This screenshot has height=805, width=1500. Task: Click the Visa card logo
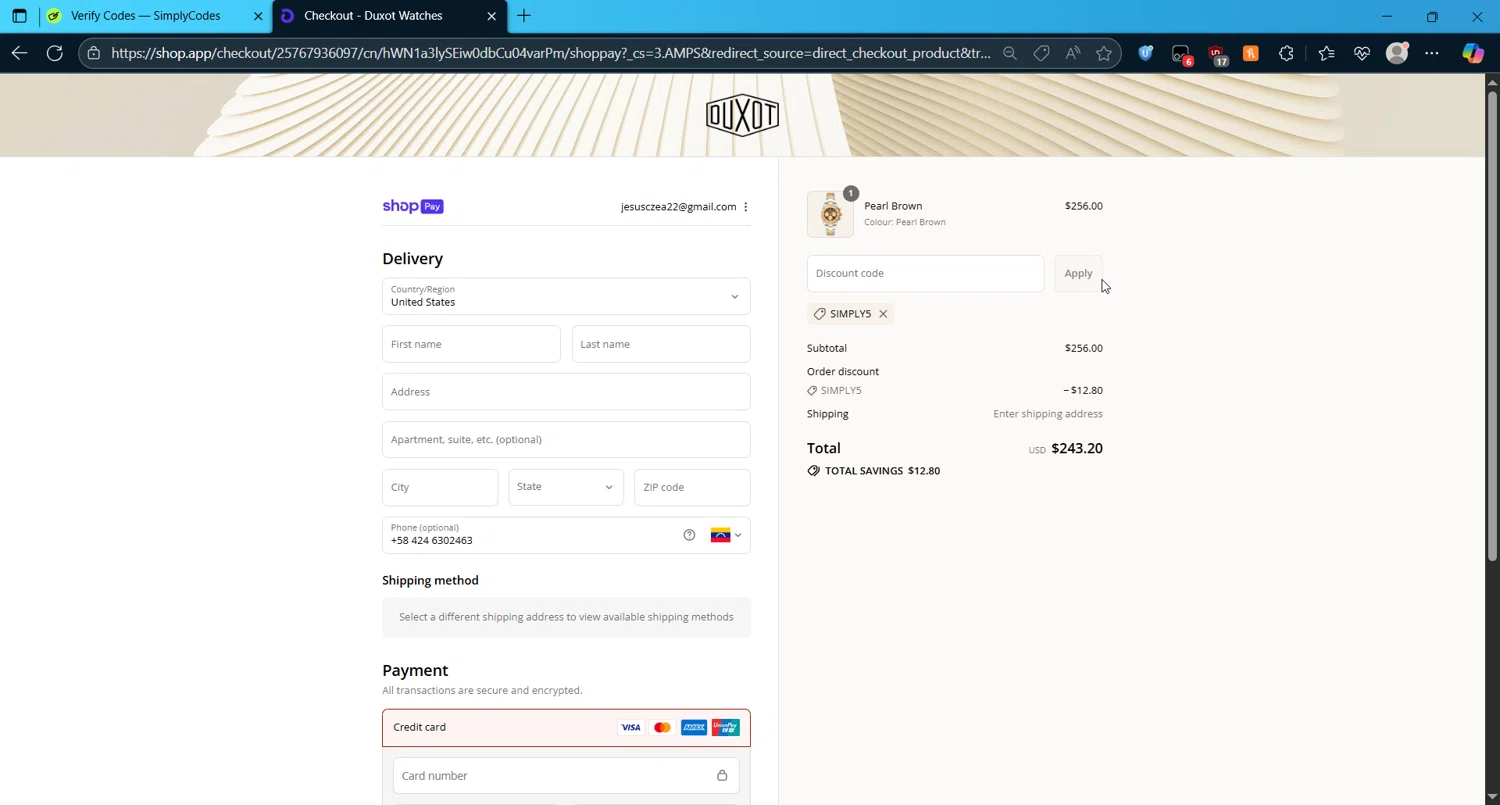click(631, 728)
